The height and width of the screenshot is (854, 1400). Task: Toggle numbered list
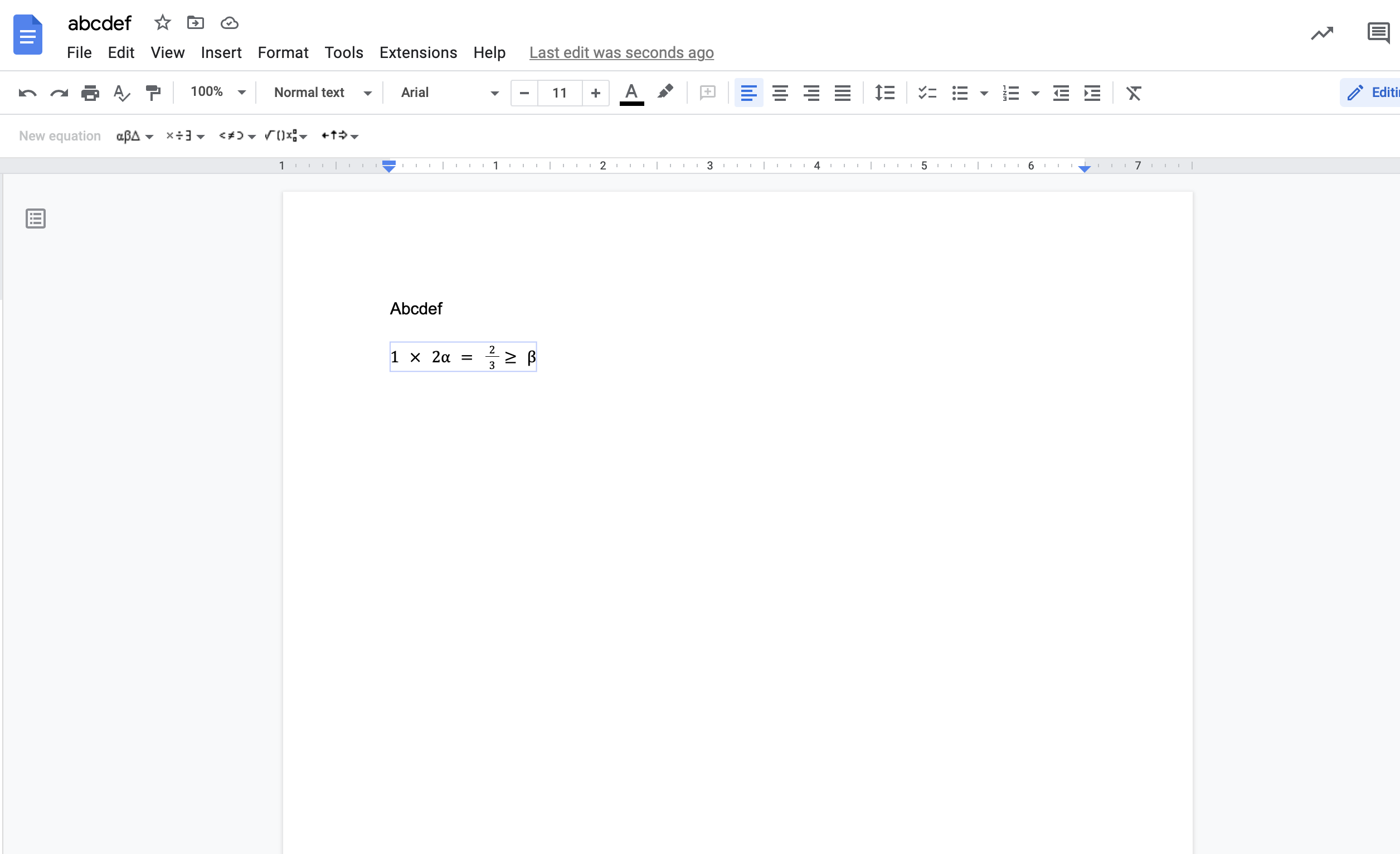click(1011, 93)
